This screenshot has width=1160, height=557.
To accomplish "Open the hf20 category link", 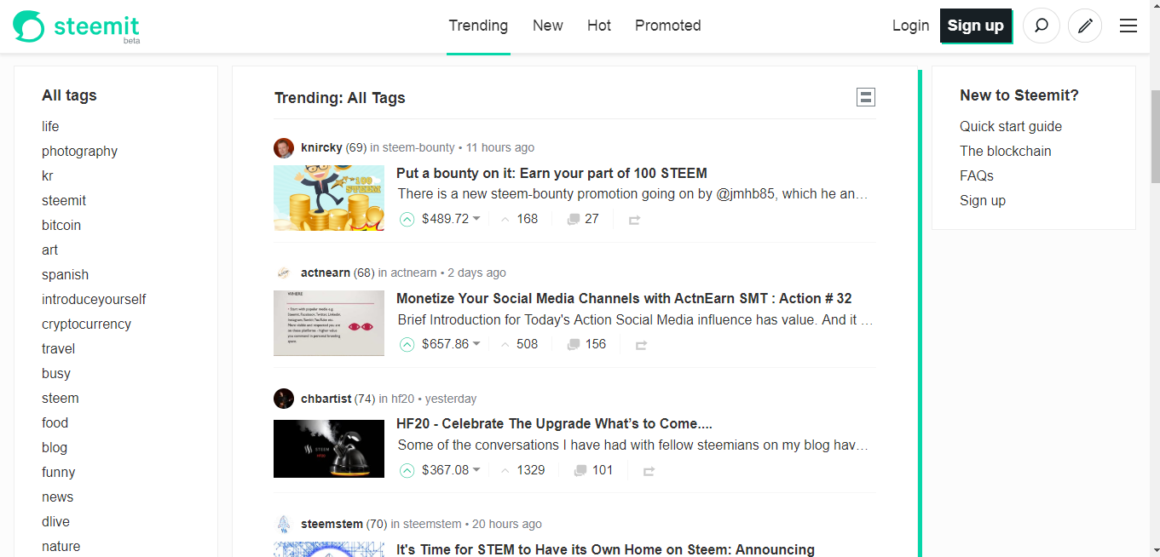I will [x=402, y=399].
